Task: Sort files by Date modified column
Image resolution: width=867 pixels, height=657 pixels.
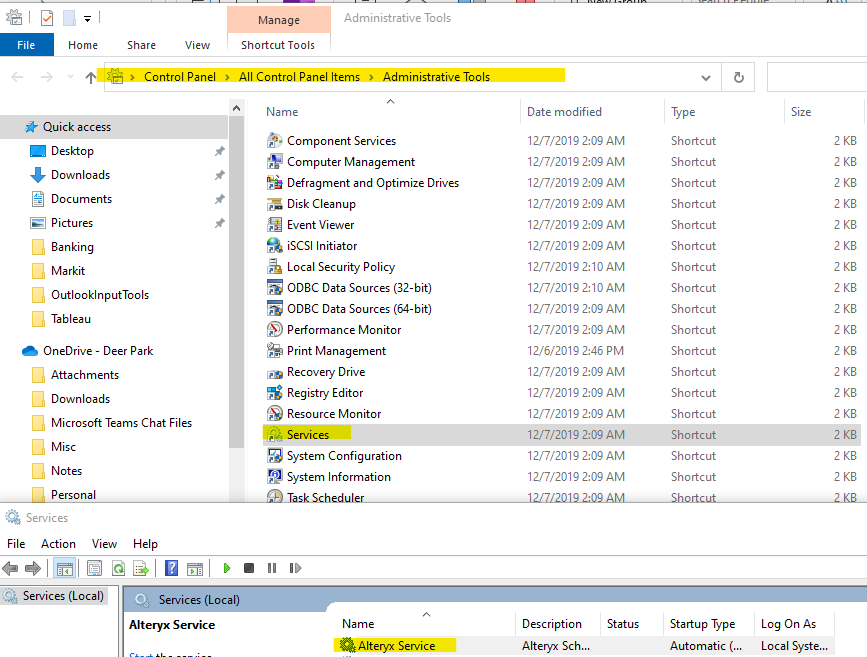Action: 592,112
